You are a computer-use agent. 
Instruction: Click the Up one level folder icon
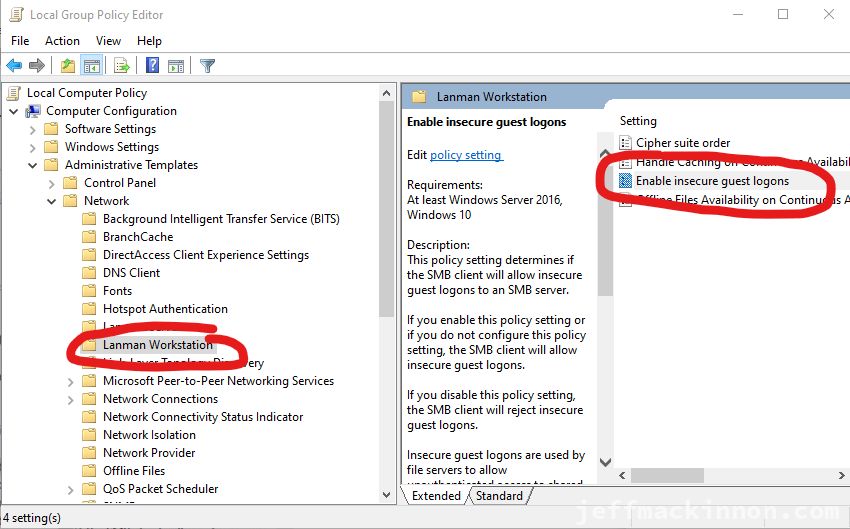[x=67, y=66]
